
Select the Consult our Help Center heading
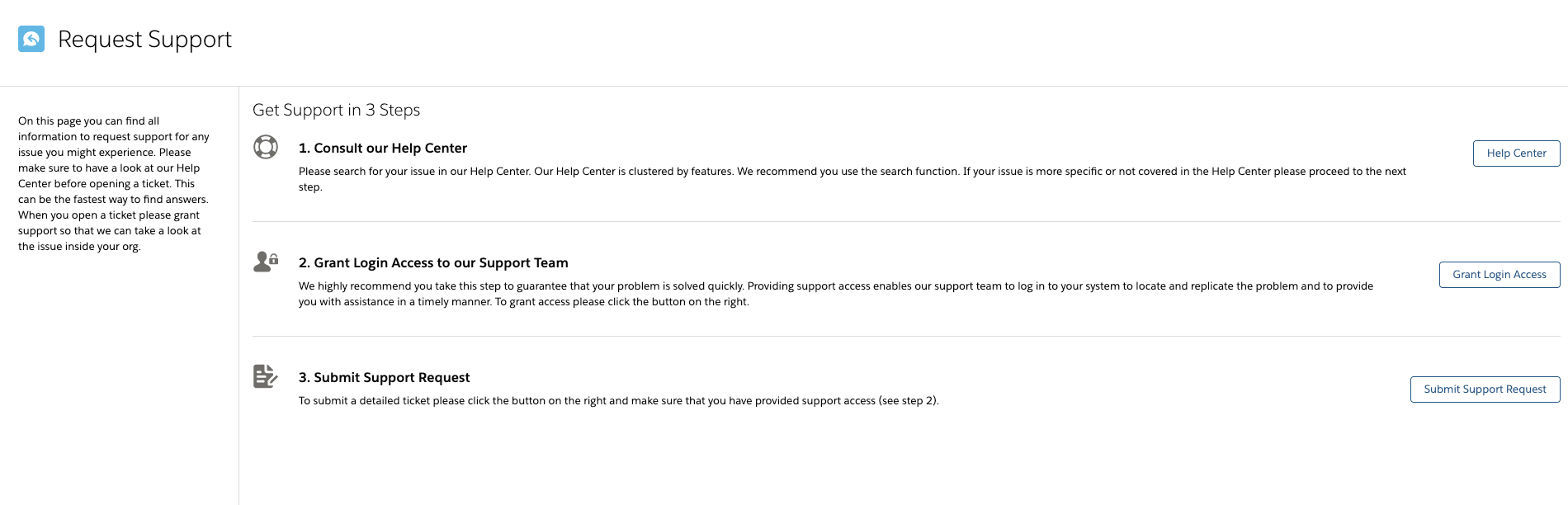pos(383,148)
